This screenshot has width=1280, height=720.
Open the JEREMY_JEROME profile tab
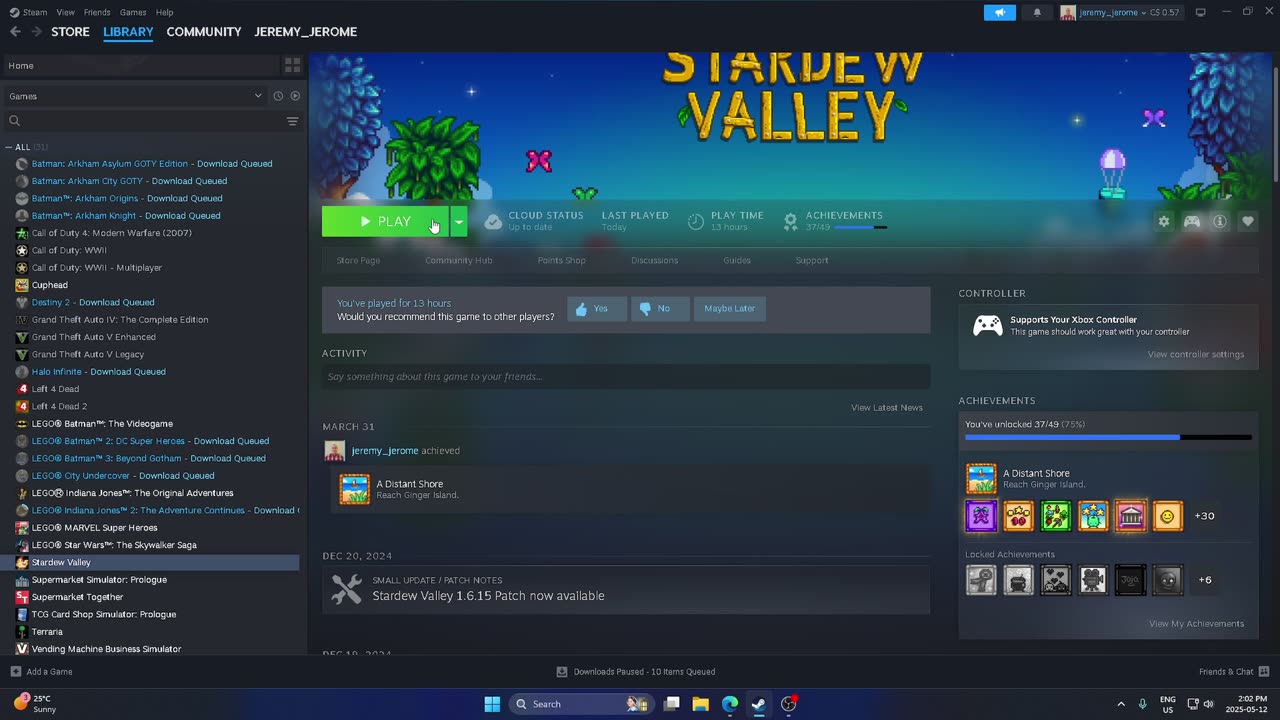point(306,32)
